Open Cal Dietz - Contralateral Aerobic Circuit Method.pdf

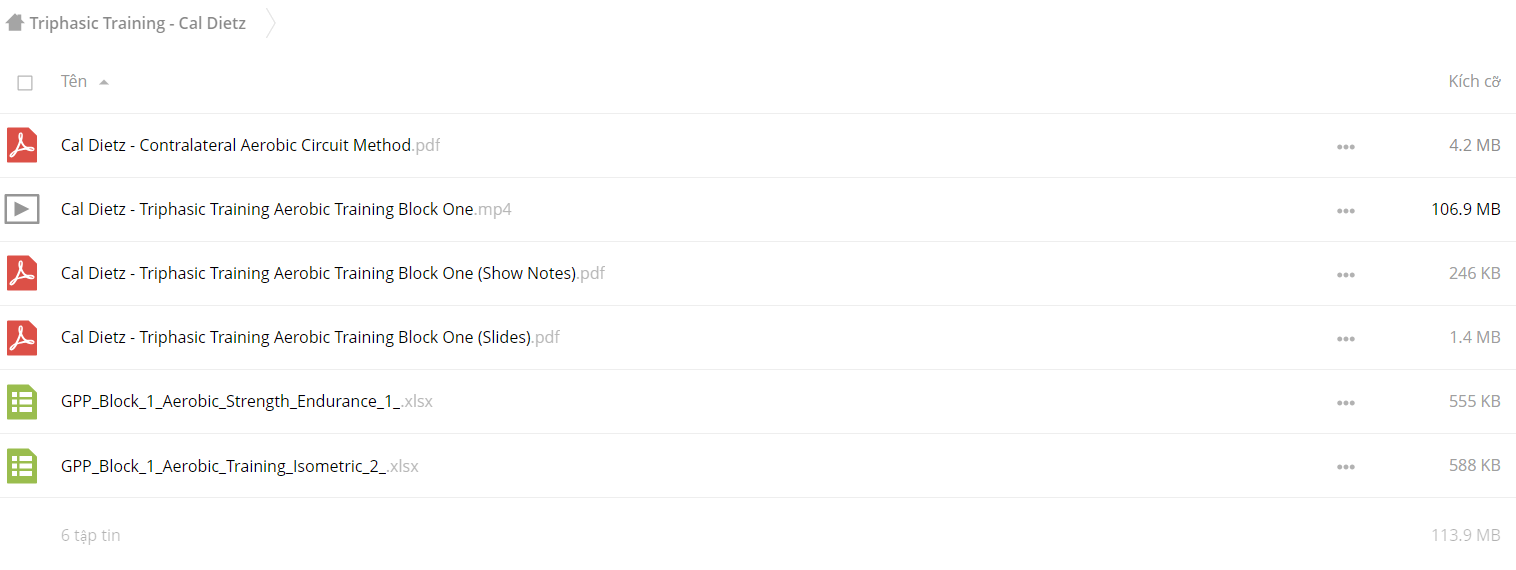pyautogui.click(x=250, y=145)
